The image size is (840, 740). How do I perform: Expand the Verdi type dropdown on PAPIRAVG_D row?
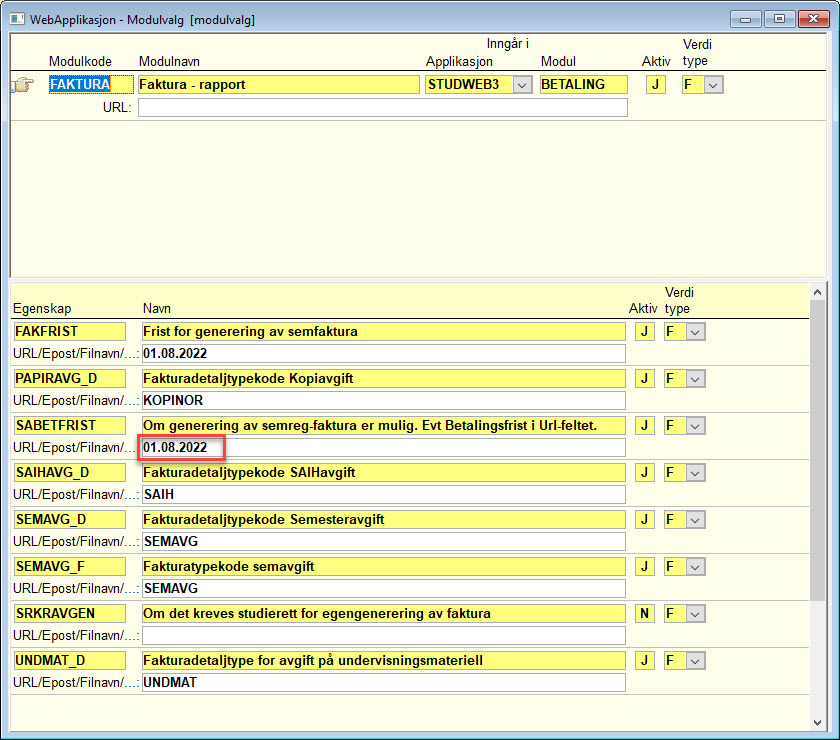point(695,379)
